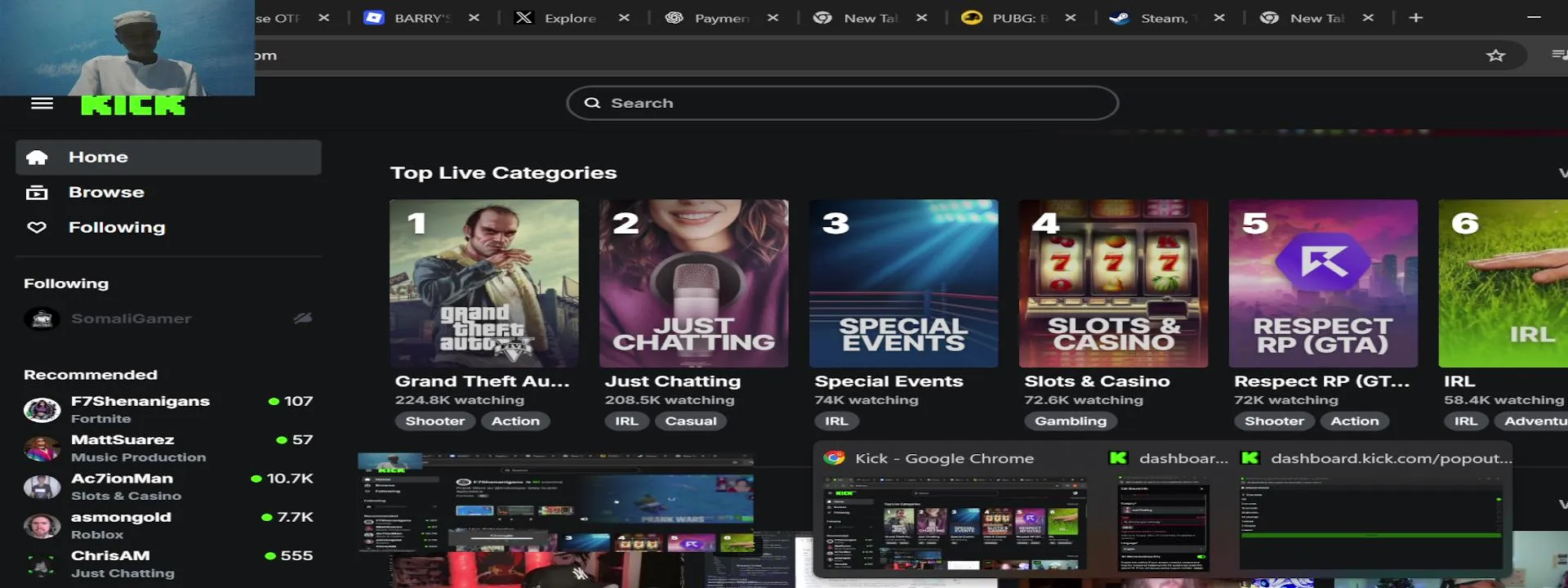
Task: Click Shooter tag under Respect RP
Action: click(x=1274, y=421)
